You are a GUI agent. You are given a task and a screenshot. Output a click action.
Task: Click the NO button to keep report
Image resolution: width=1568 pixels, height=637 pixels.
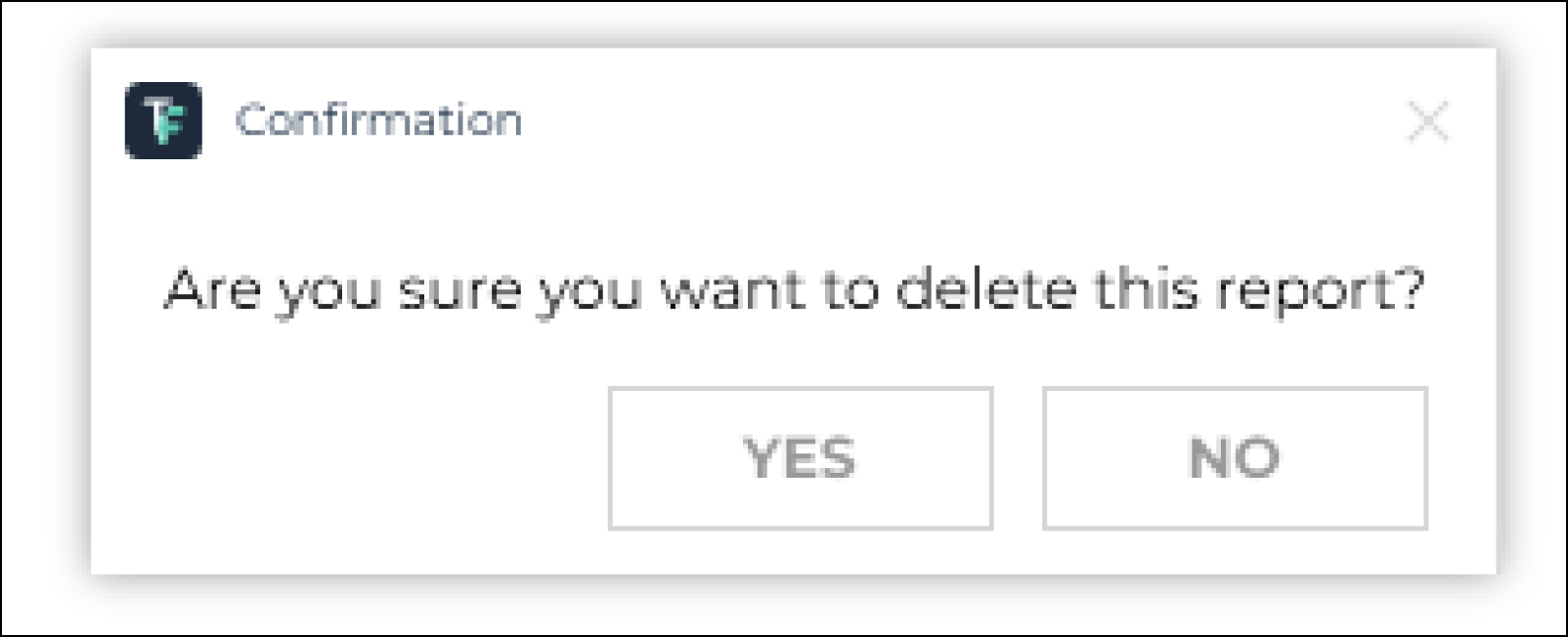click(1235, 458)
